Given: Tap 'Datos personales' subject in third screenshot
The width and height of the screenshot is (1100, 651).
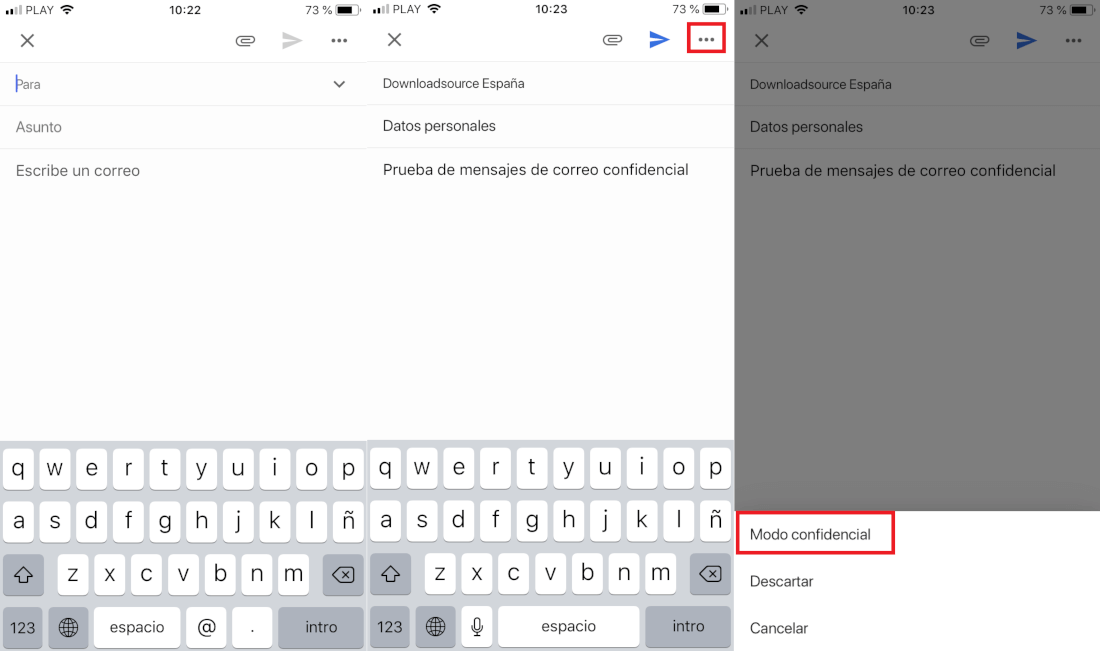Looking at the screenshot, I should point(806,127).
